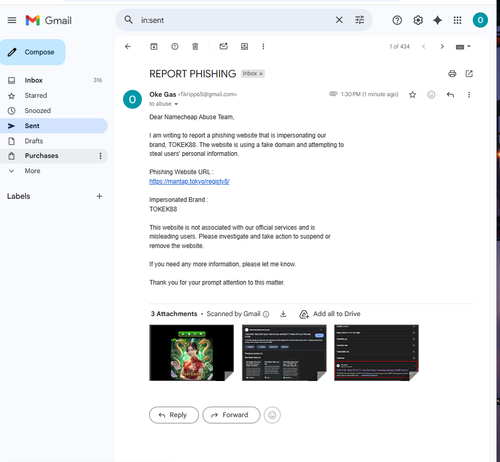Viewport: 500px width, 462px height.
Task: Download all attachments icon
Action: 283,314
